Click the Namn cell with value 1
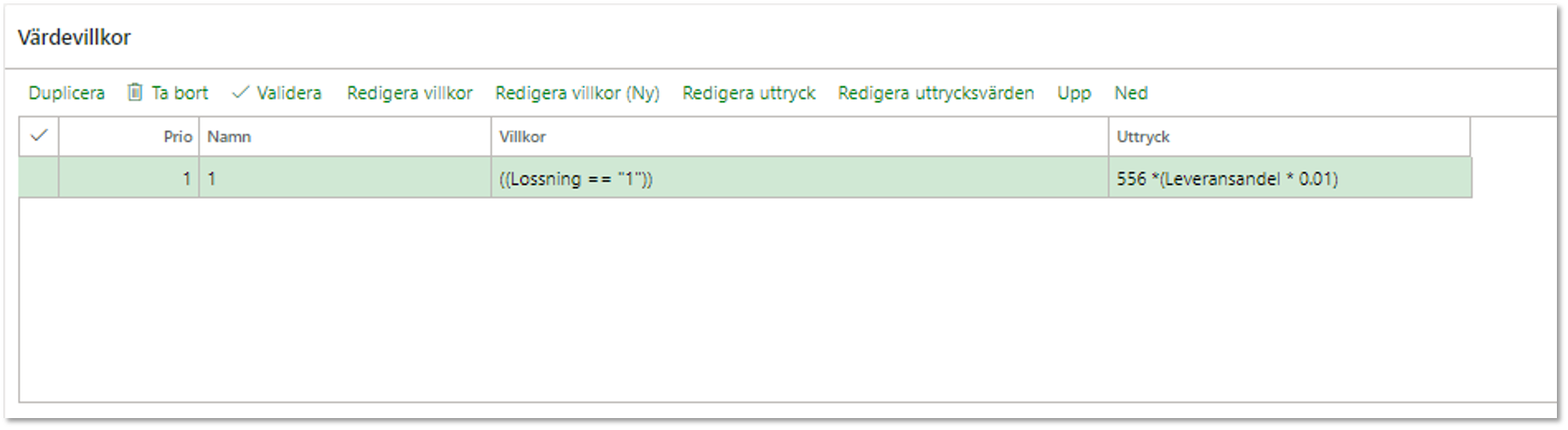The height and width of the screenshot is (430, 1568). tap(345, 178)
